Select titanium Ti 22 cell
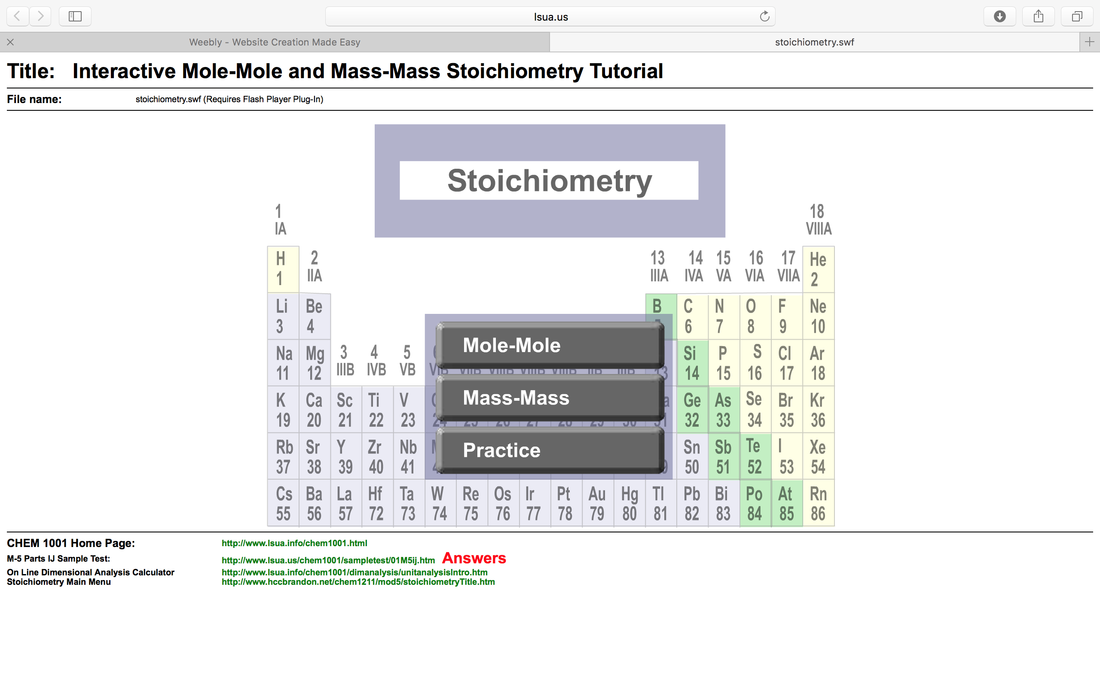 pyautogui.click(x=377, y=409)
